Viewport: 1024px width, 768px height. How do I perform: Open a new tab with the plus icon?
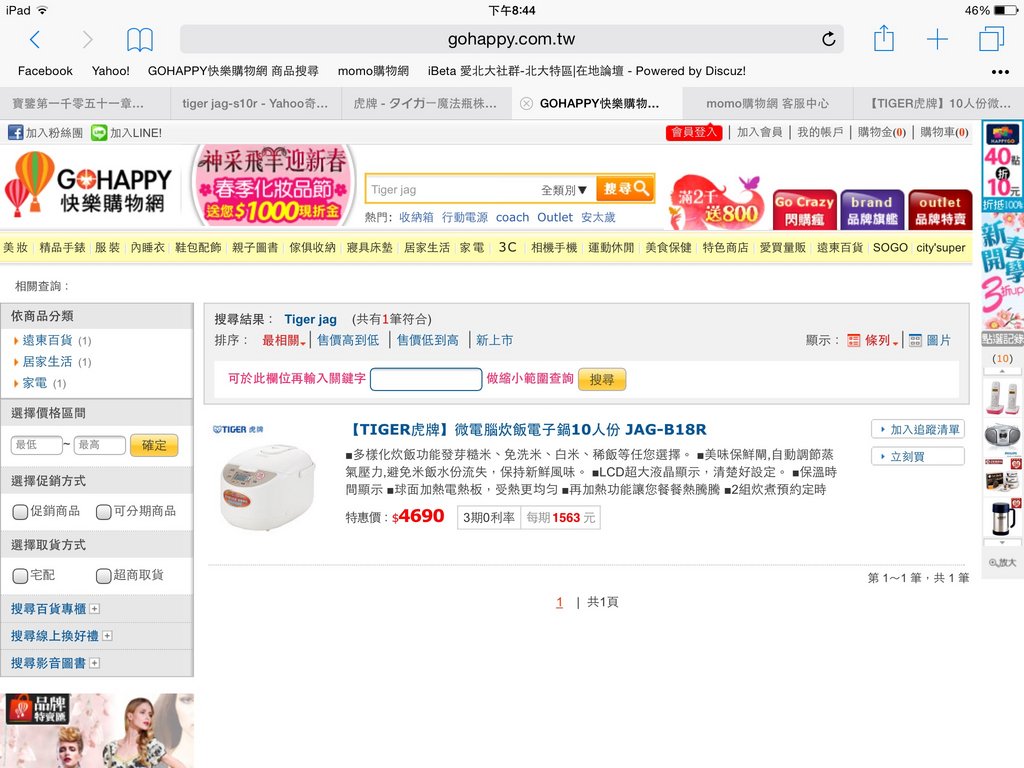(x=937, y=40)
